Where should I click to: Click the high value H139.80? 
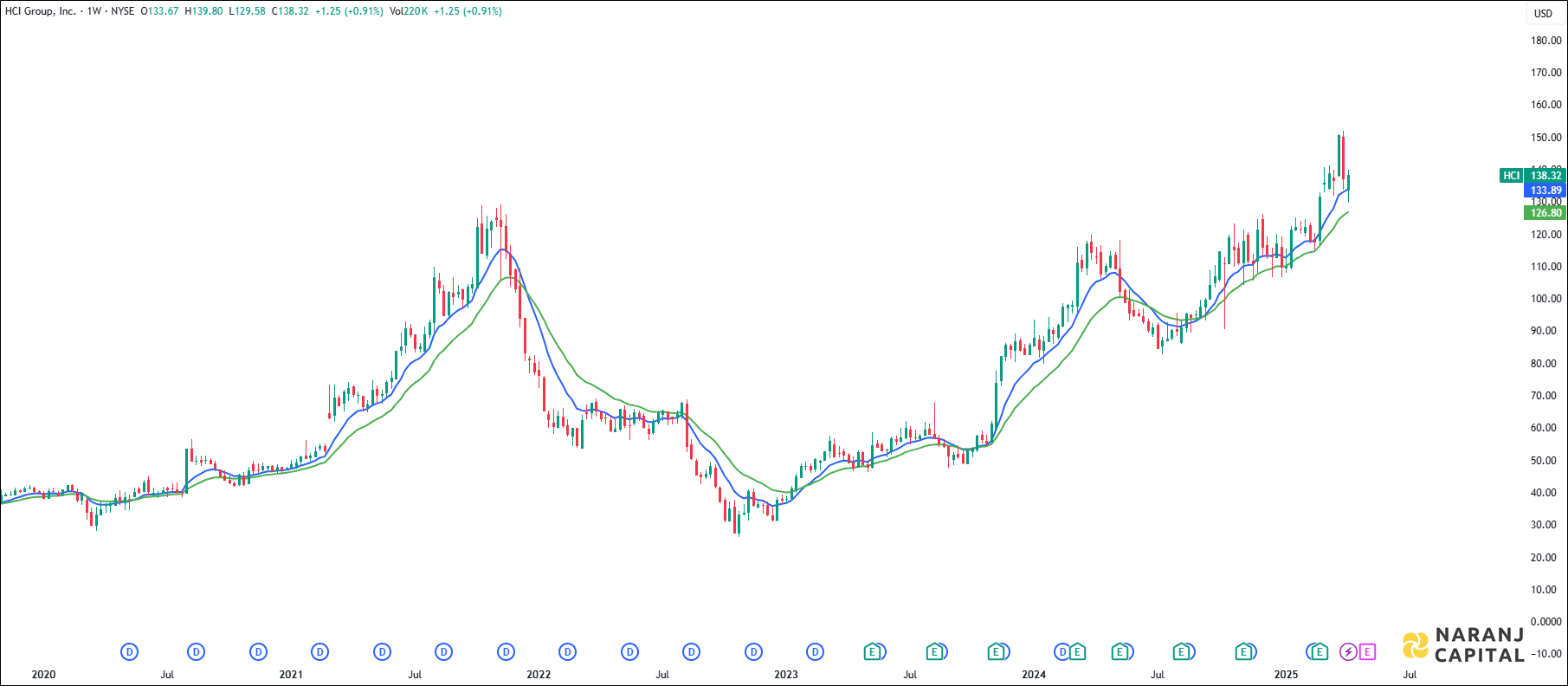[x=203, y=11]
